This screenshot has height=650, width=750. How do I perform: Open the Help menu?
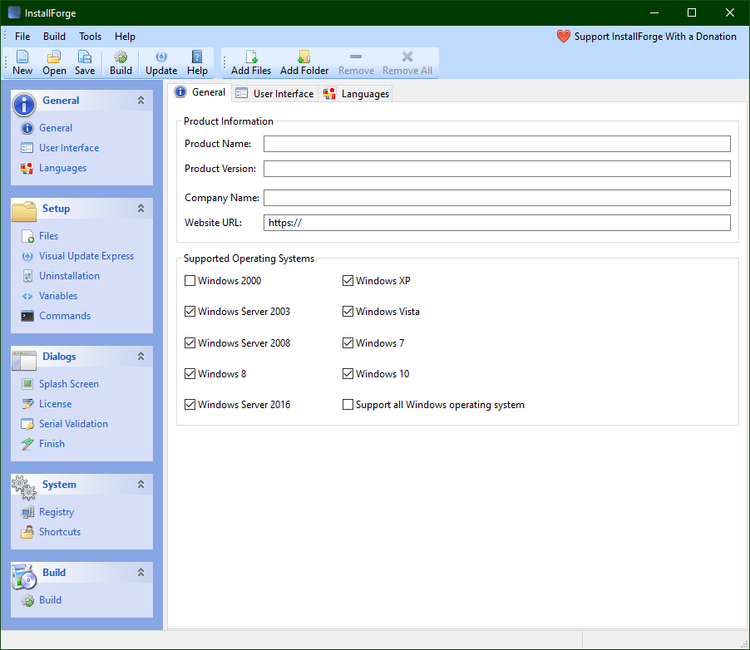(125, 37)
